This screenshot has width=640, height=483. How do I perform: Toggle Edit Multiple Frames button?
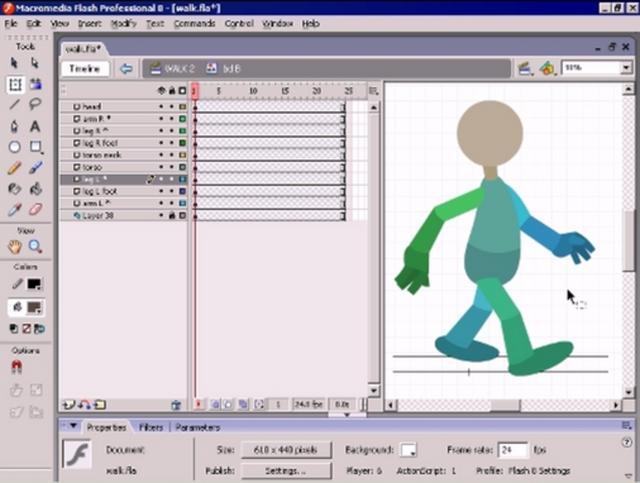click(x=243, y=405)
